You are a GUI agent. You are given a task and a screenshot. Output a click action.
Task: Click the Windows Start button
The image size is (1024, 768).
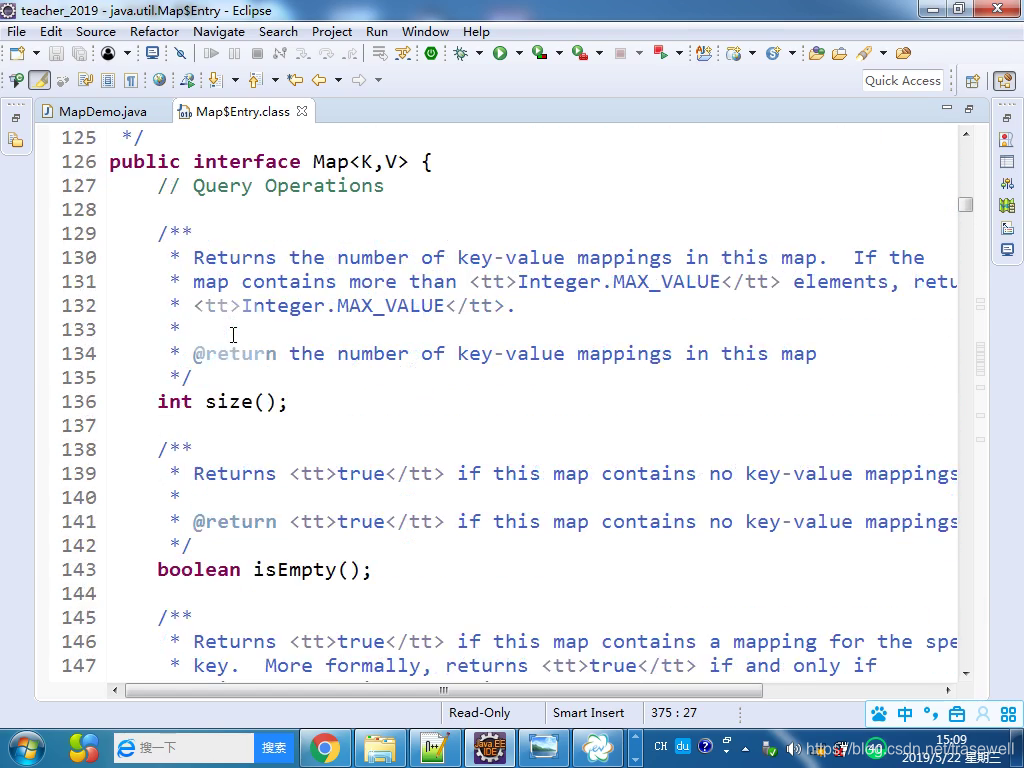tap(27, 748)
